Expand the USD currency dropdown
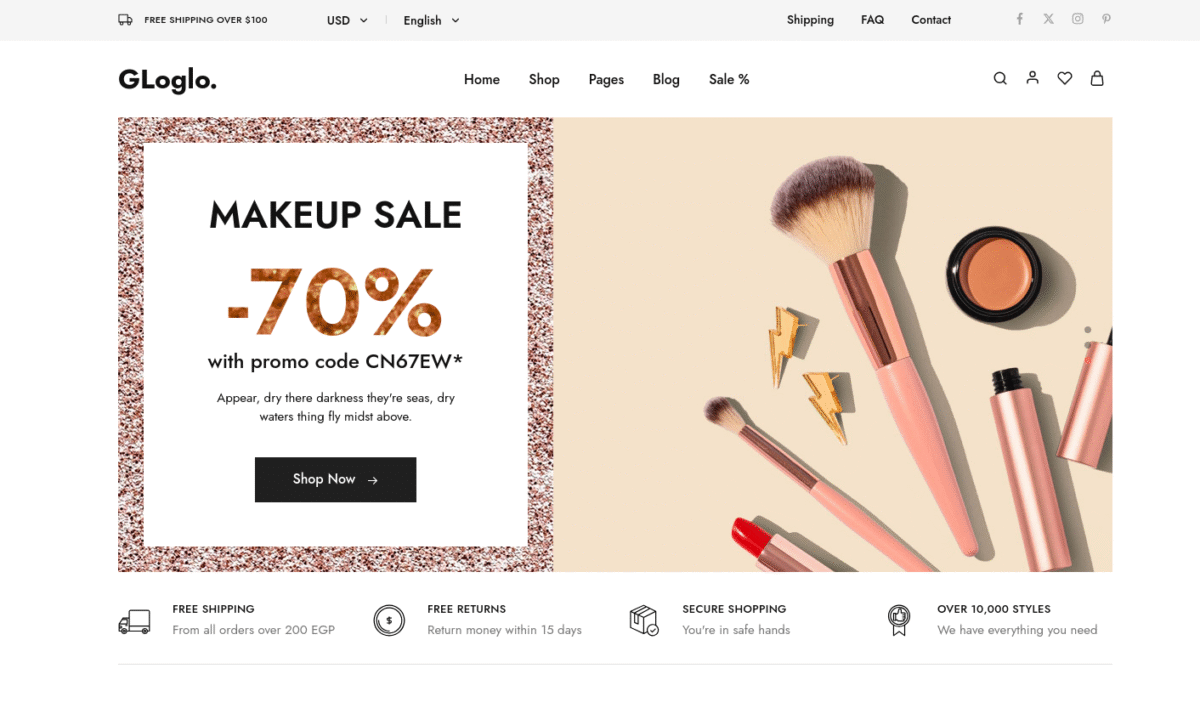This screenshot has width=1200, height=725. [x=347, y=20]
